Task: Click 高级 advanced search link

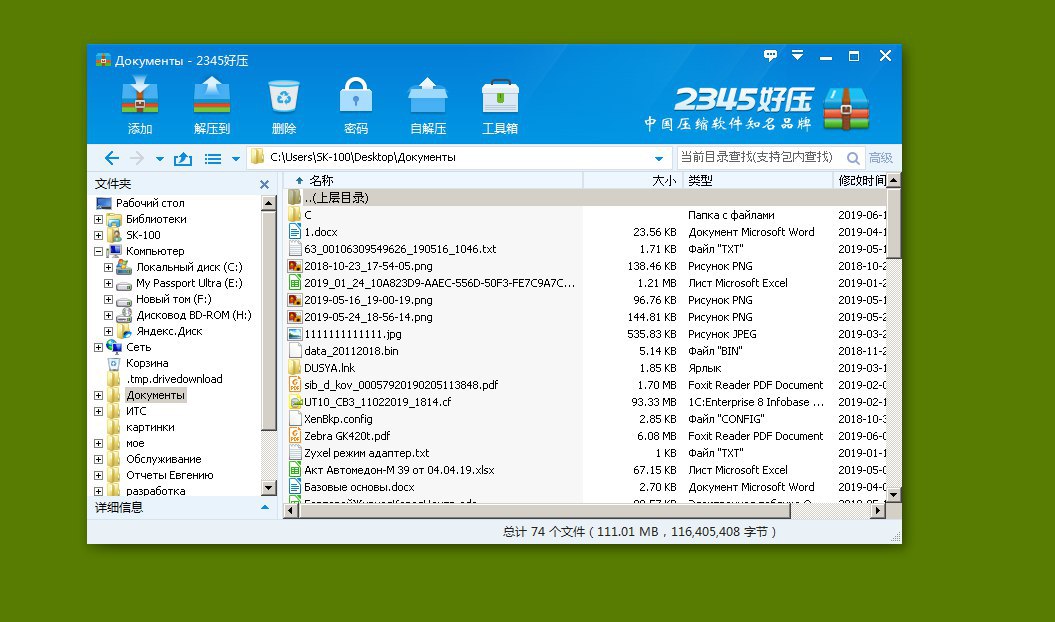Action: click(x=880, y=158)
